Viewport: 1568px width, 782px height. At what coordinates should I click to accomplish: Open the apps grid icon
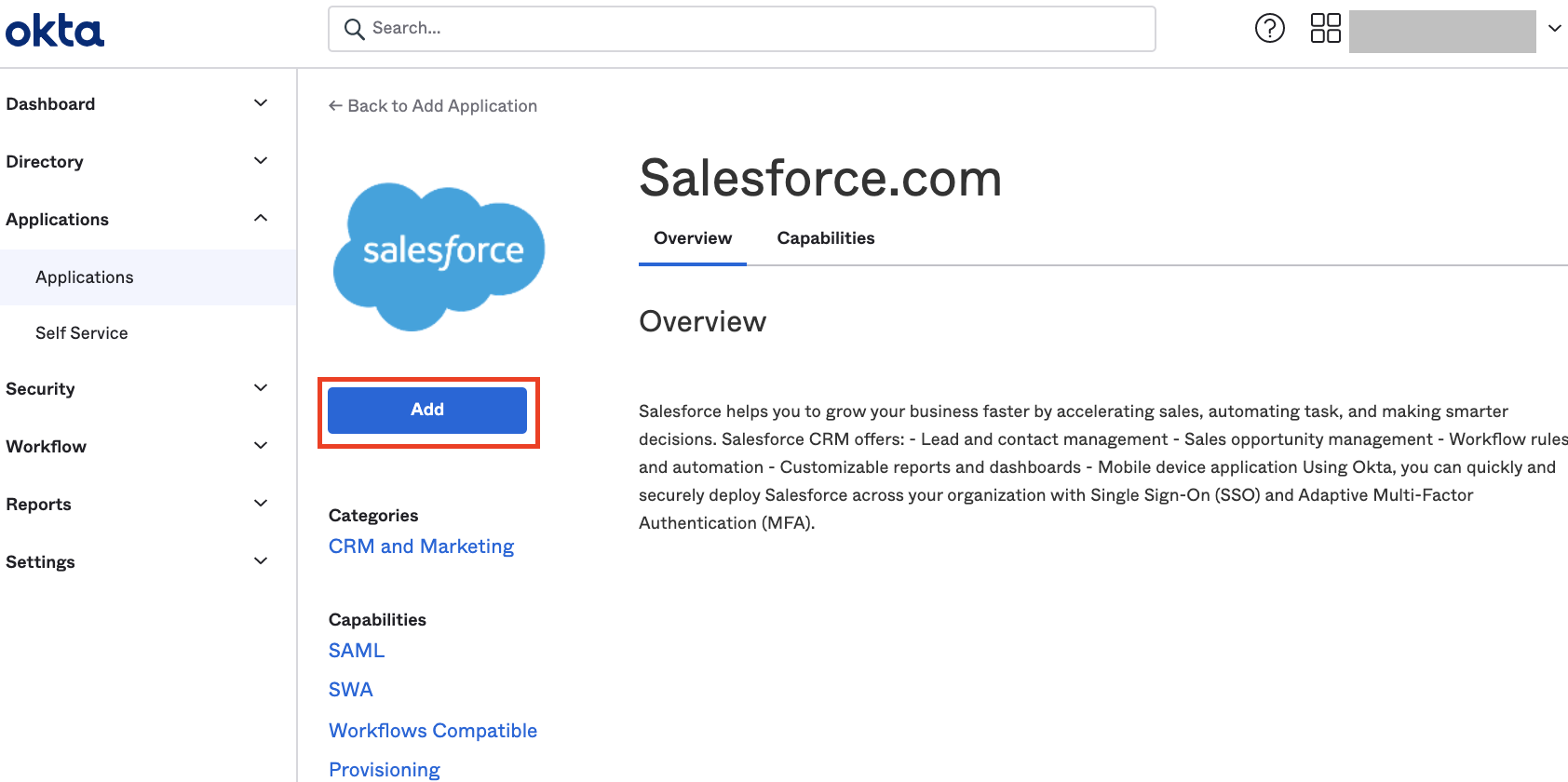1325,29
